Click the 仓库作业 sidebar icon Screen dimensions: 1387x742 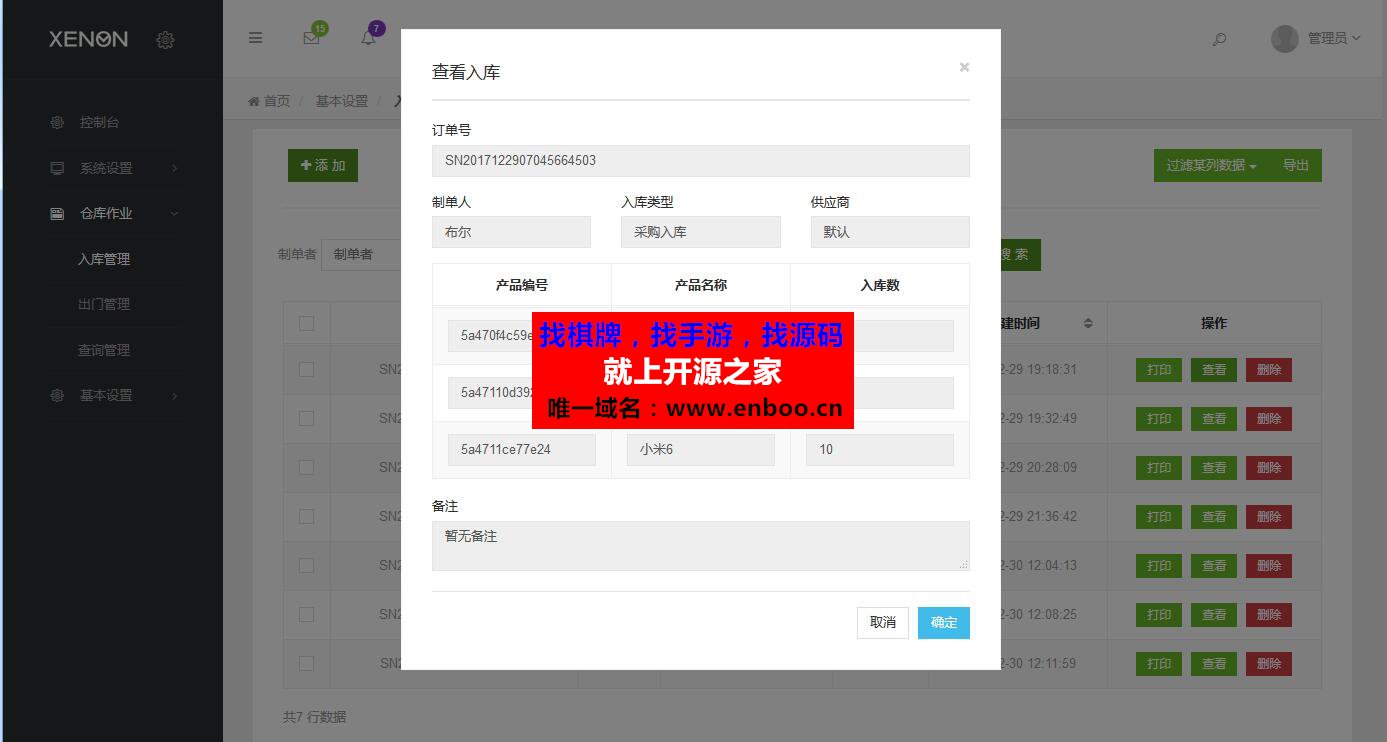point(57,213)
